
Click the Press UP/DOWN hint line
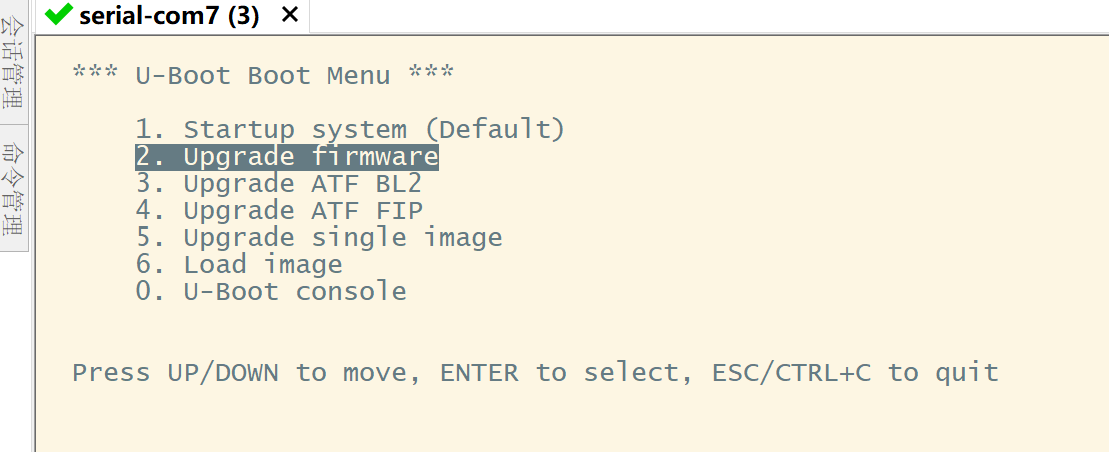(x=535, y=372)
